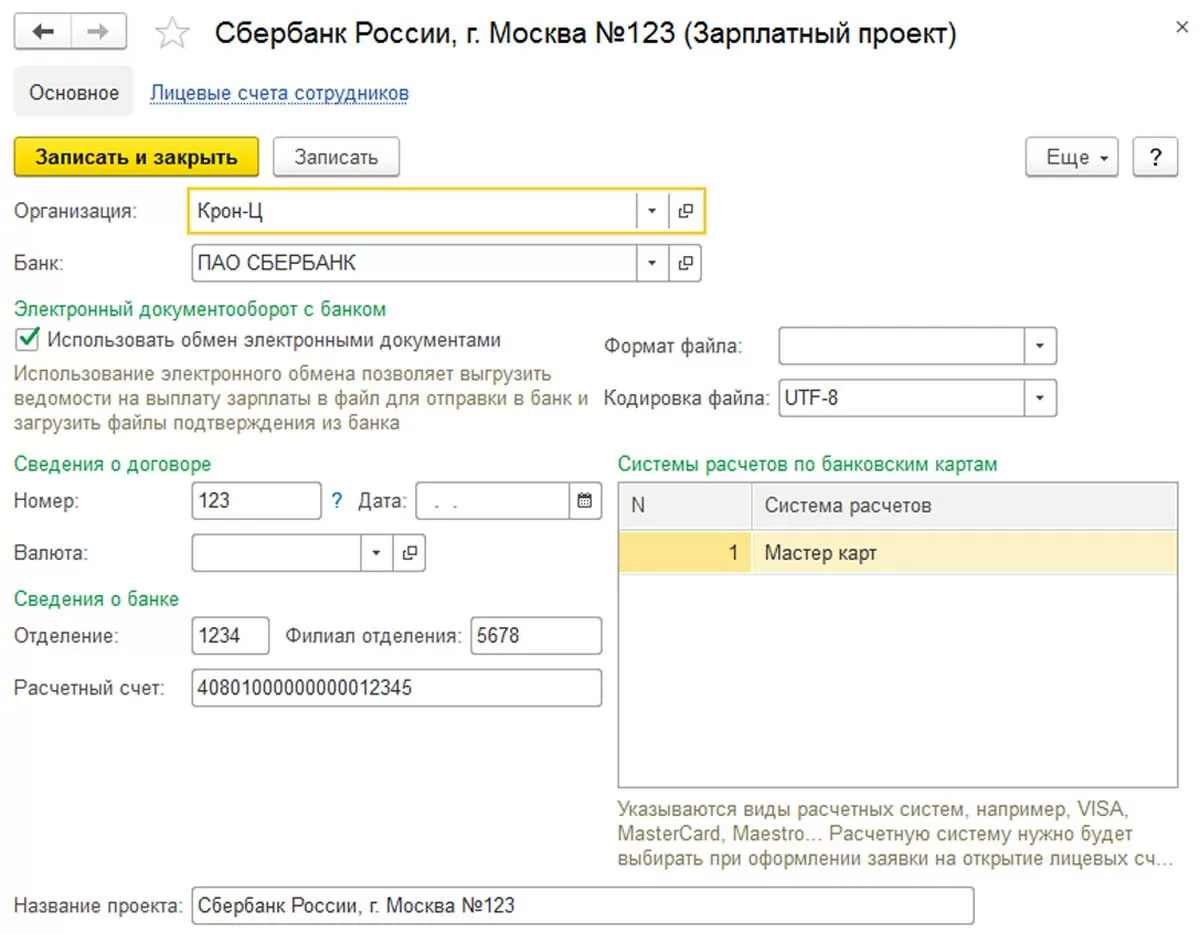Screen dimensions: 1200x934
Task: Click the forward navigation arrow
Action: pyautogui.click(x=98, y=33)
